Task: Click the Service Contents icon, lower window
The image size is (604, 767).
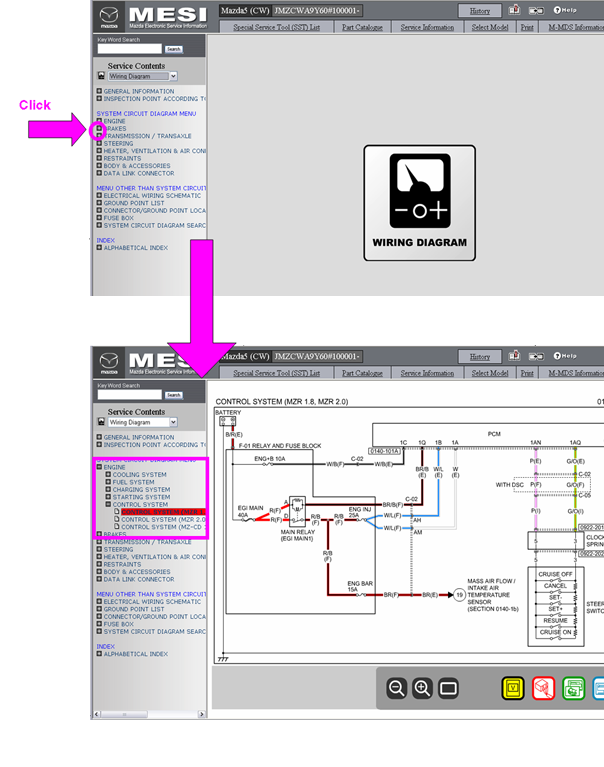Action: pos(101,422)
